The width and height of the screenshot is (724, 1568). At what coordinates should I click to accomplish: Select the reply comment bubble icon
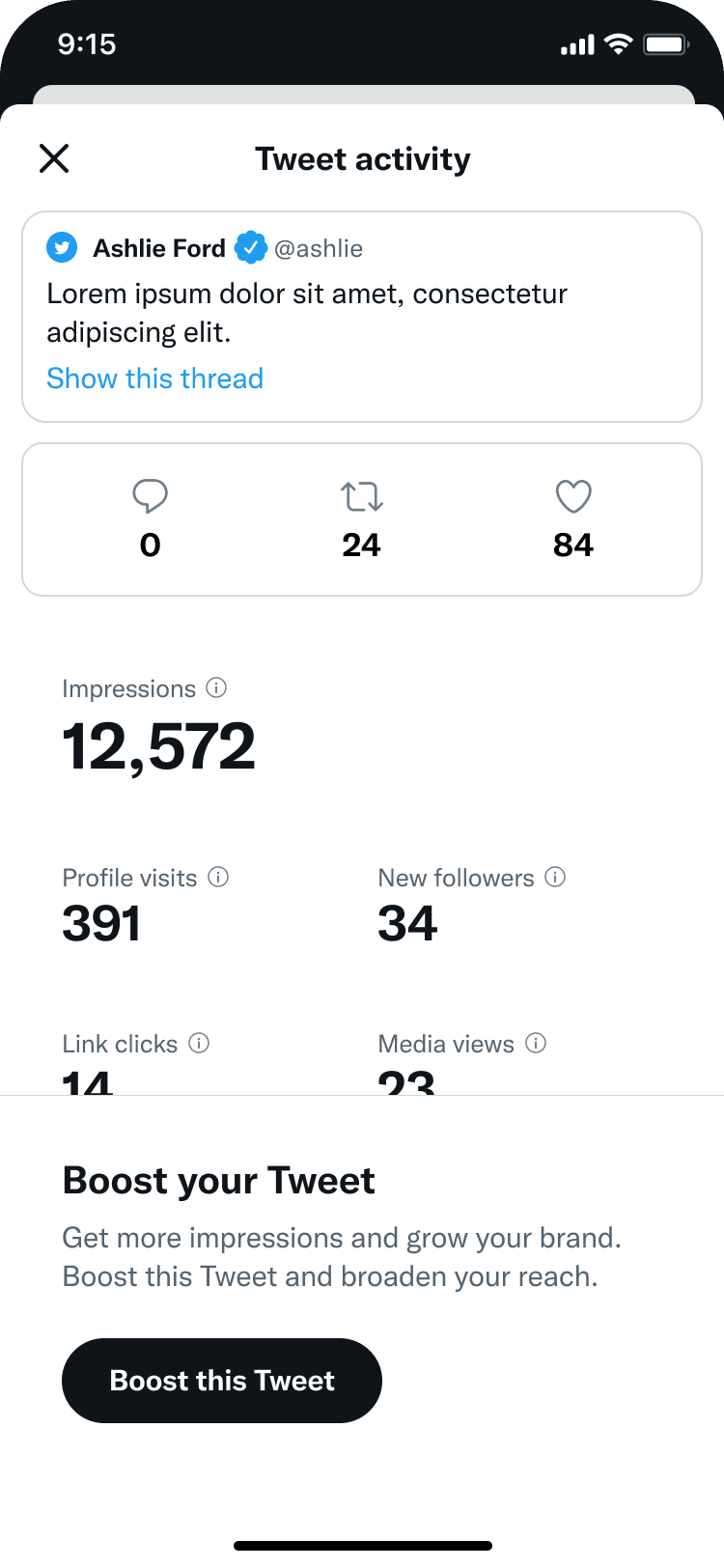click(x=150, y=495)
